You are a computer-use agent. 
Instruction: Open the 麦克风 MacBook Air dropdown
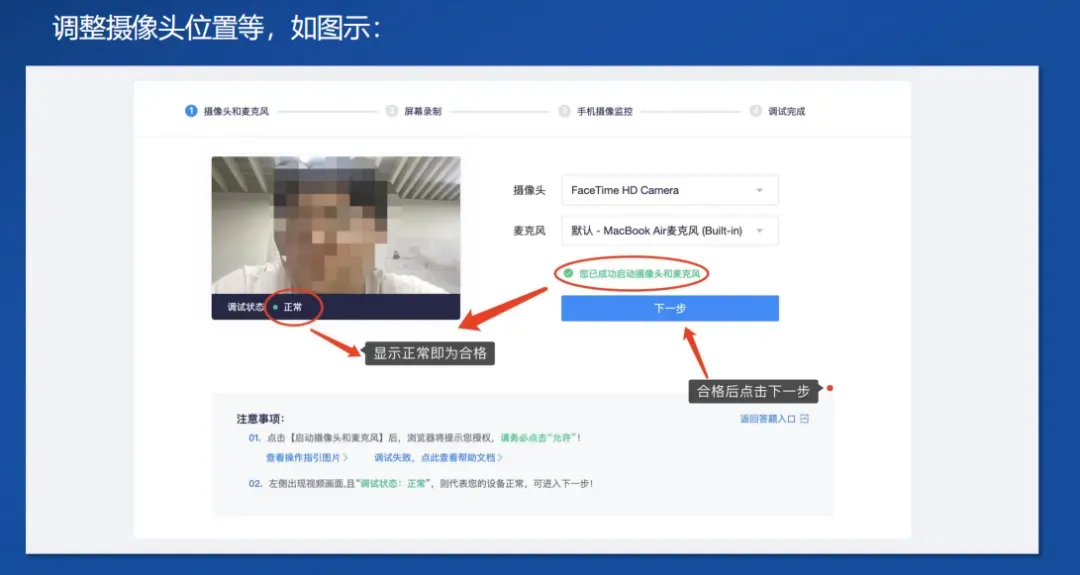coord(669,231)
